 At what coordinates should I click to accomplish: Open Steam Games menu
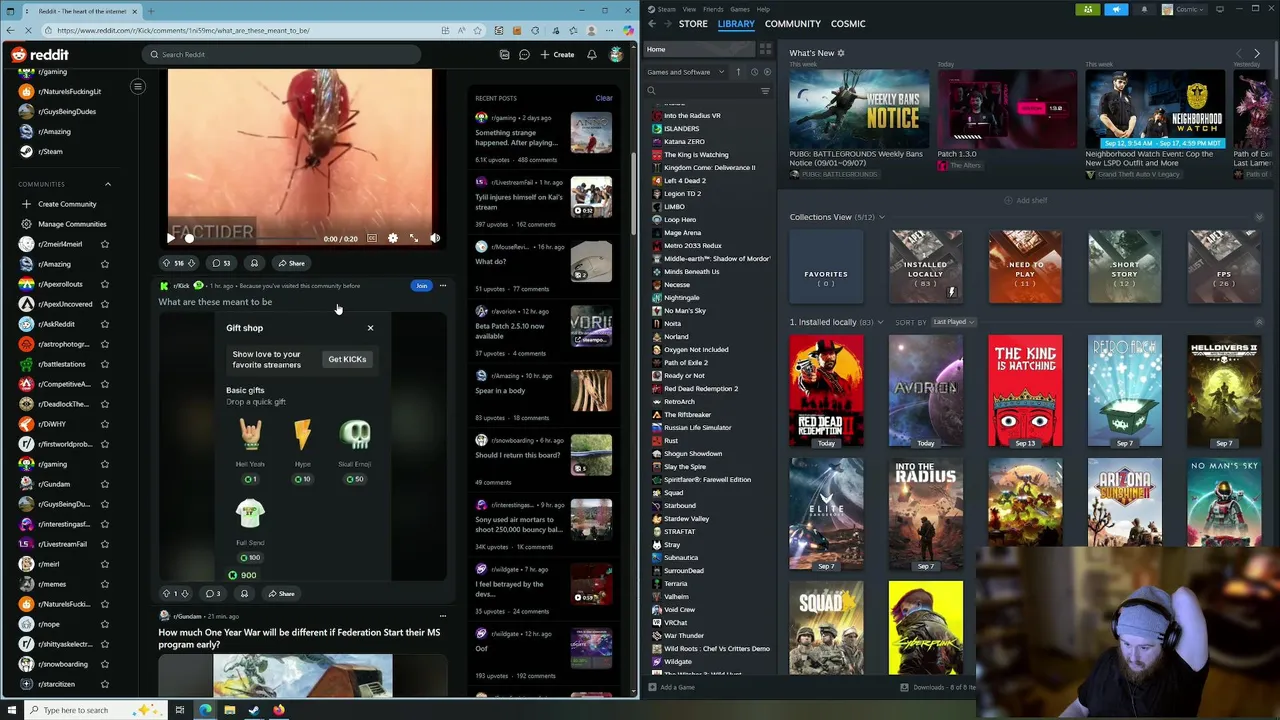point(740,9)
